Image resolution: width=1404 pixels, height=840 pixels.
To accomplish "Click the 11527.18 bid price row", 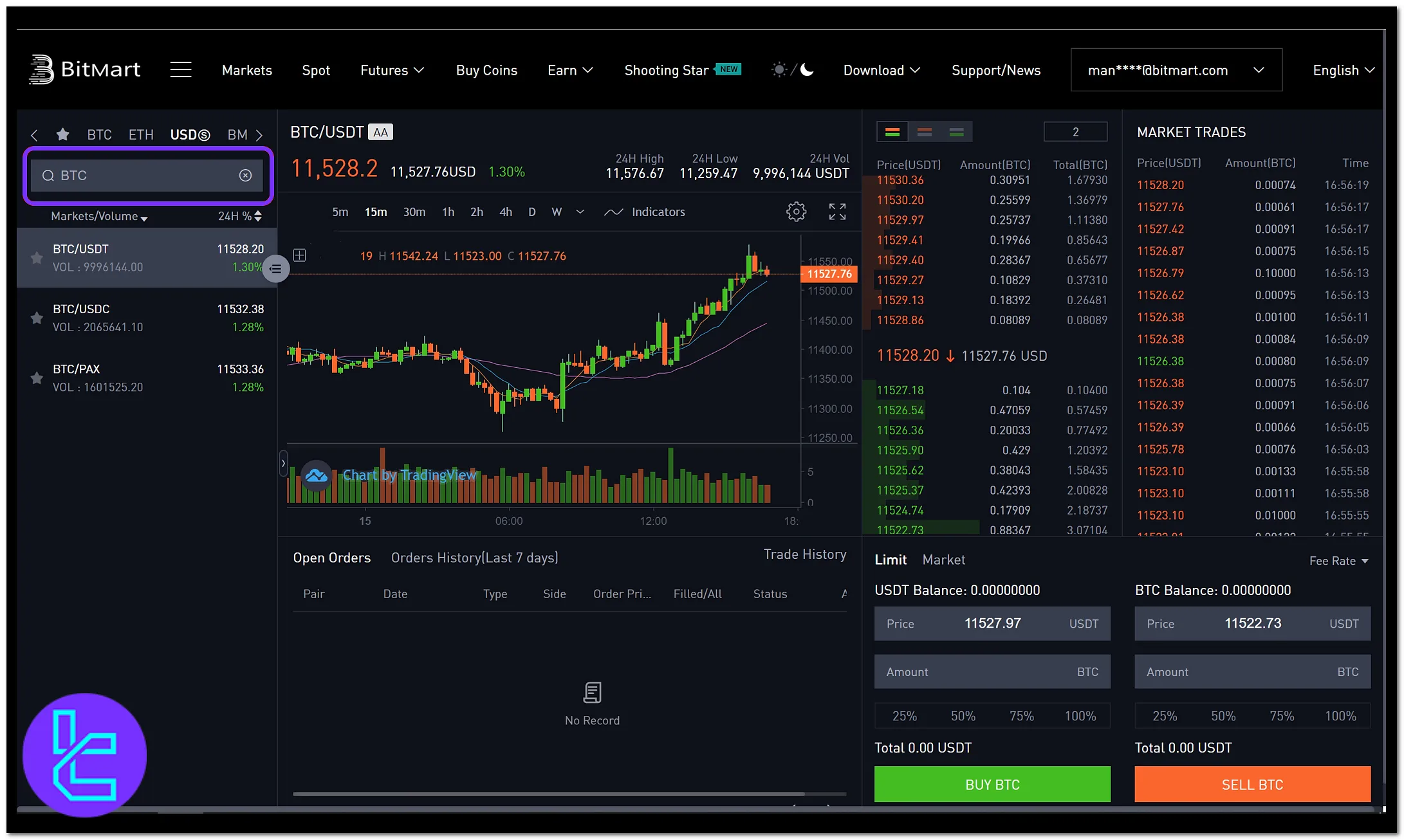I will 992,390.
